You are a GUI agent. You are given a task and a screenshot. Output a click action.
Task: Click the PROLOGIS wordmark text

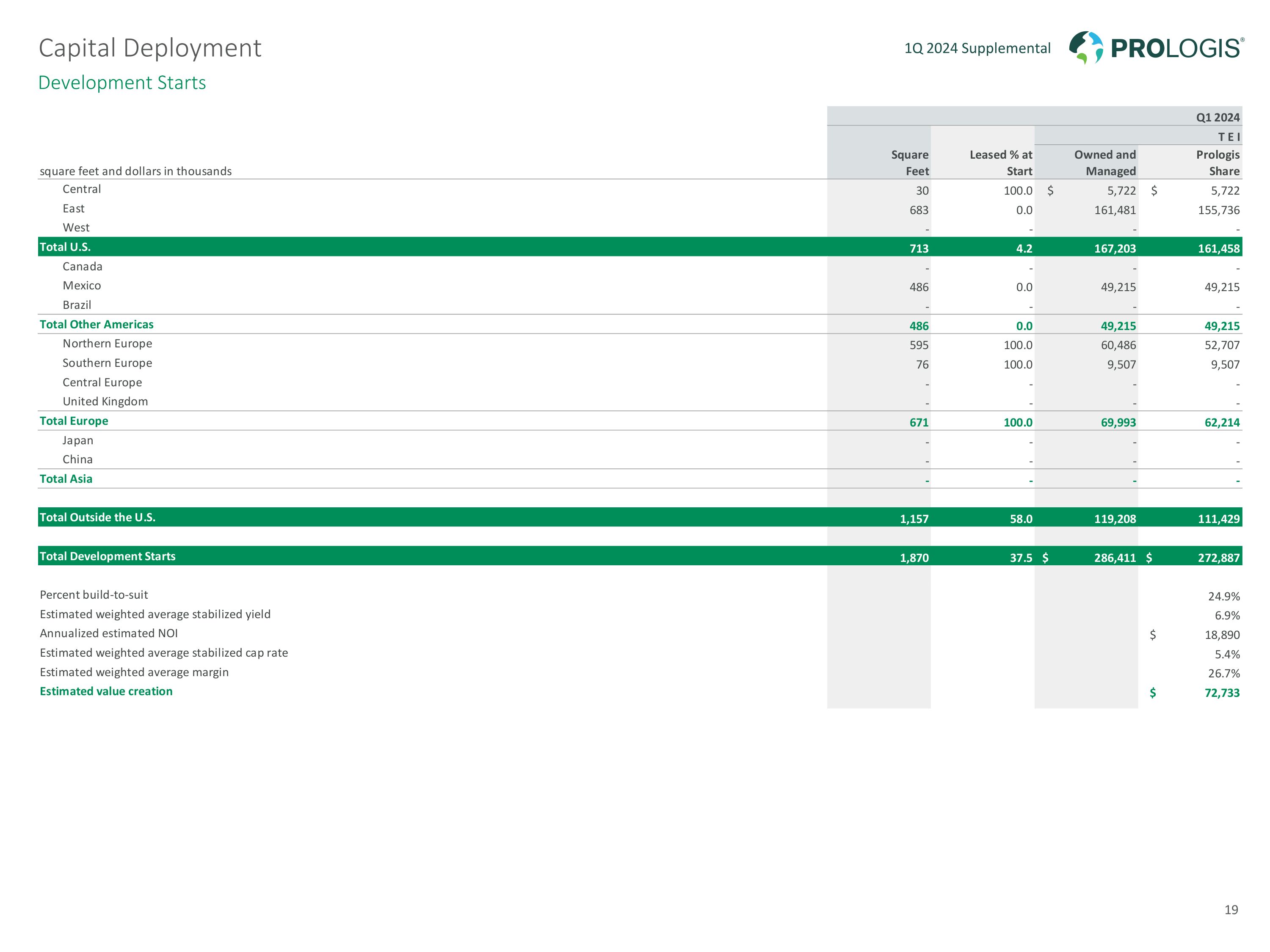coord(1176,49)
